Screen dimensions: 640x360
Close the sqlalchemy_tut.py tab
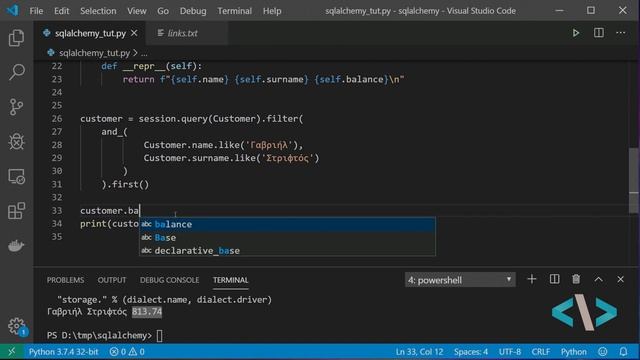134,33
